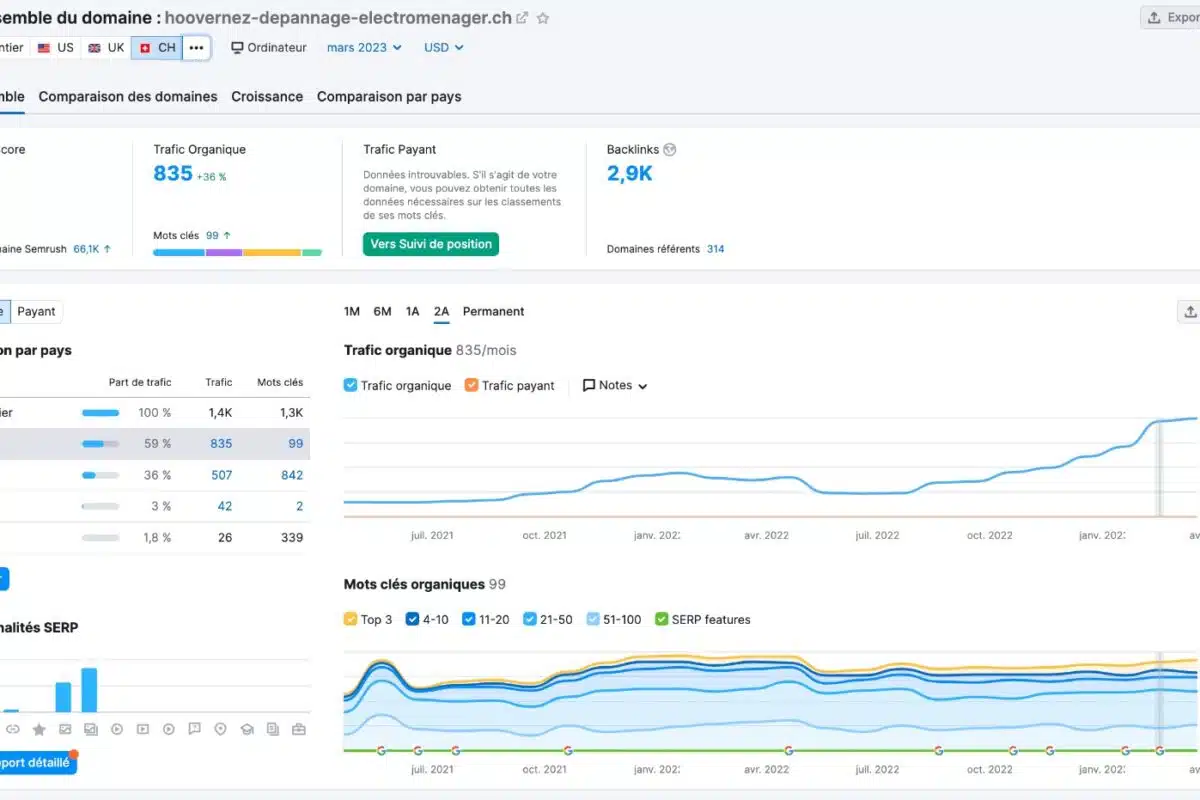Open the domain's external link icon

[522, 18]
